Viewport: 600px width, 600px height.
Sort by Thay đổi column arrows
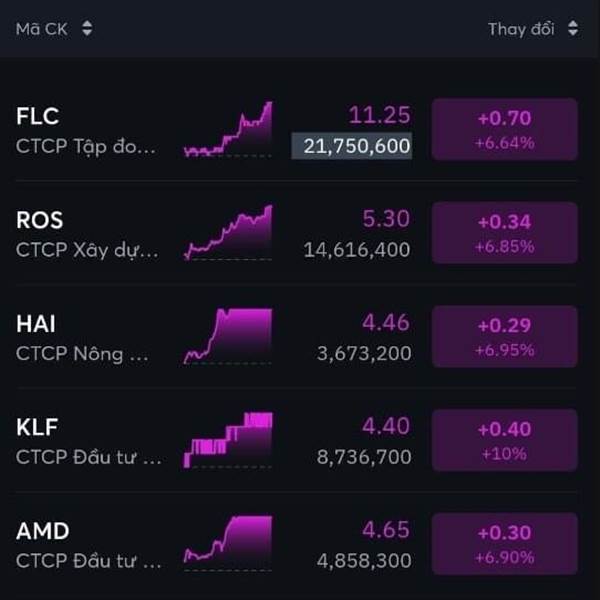click(x=572, y=29)
